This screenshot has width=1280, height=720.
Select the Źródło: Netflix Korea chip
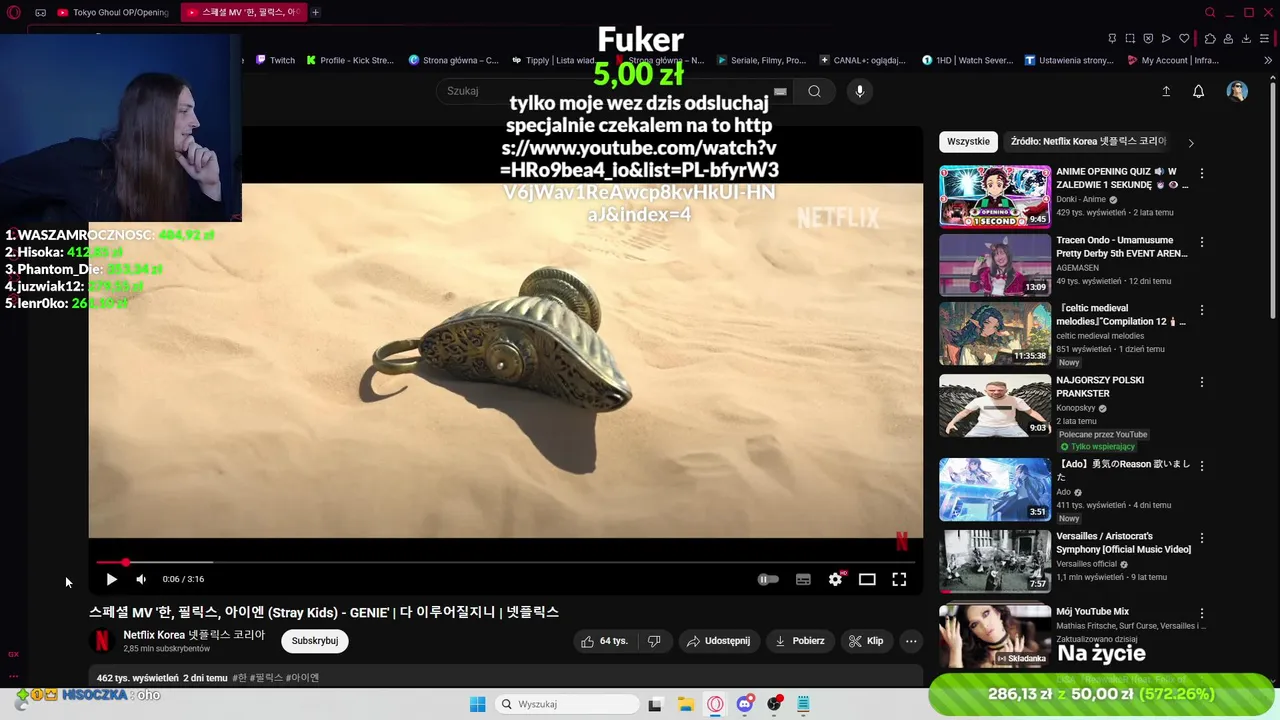tap(1088, 142)
